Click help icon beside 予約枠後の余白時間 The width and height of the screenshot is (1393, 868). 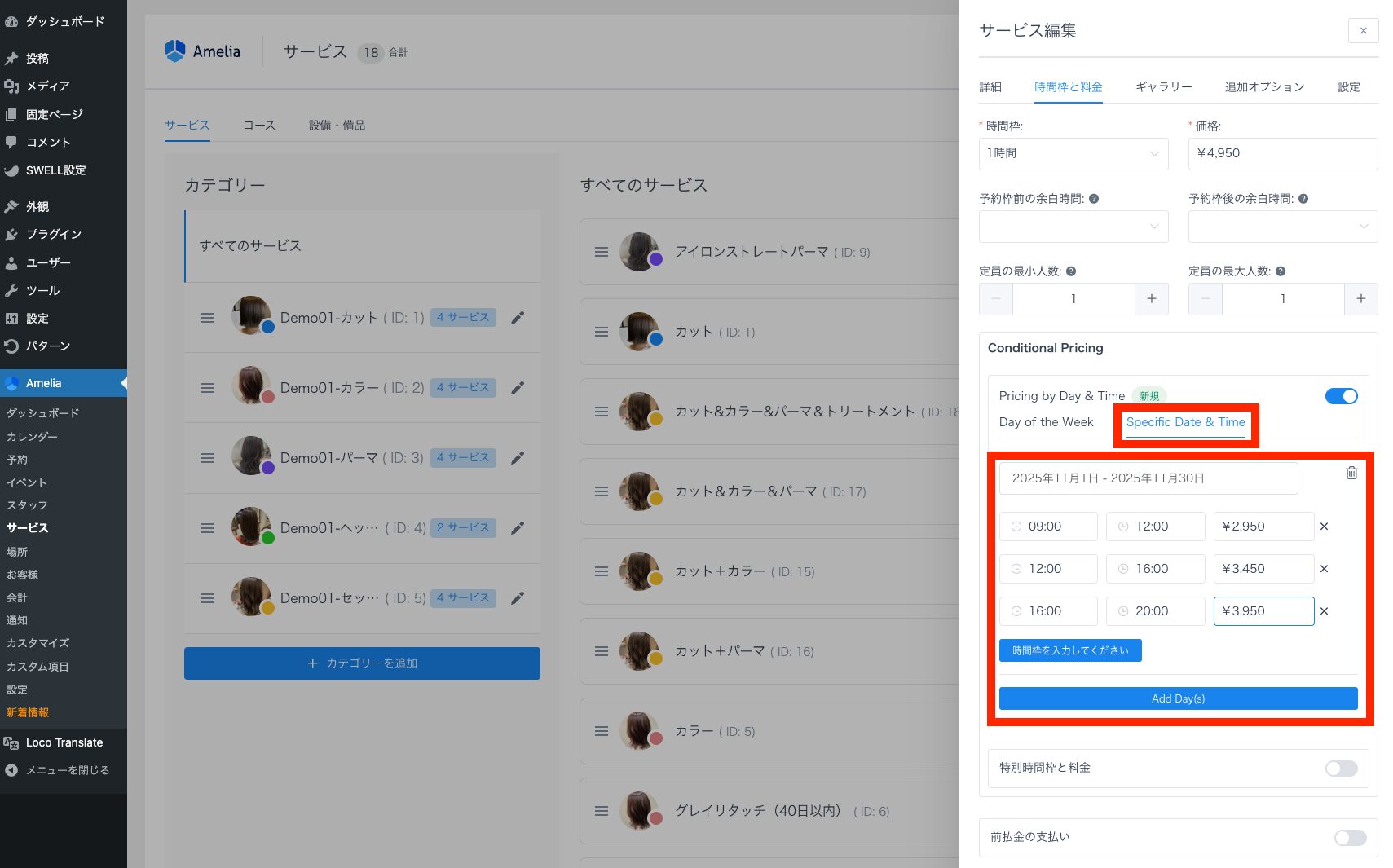click(1303, 199)
